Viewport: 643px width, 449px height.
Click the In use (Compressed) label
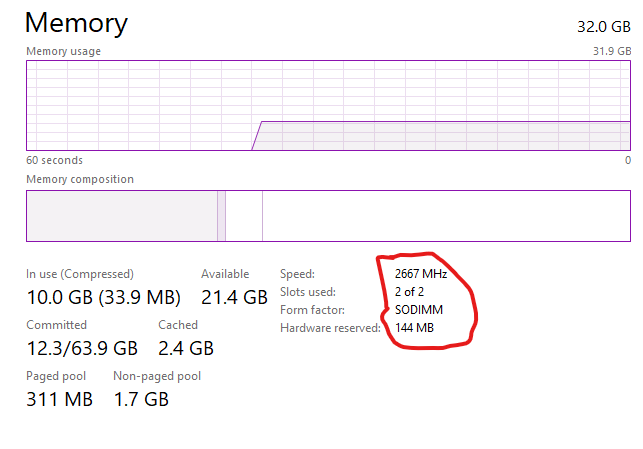pos(80,274)
